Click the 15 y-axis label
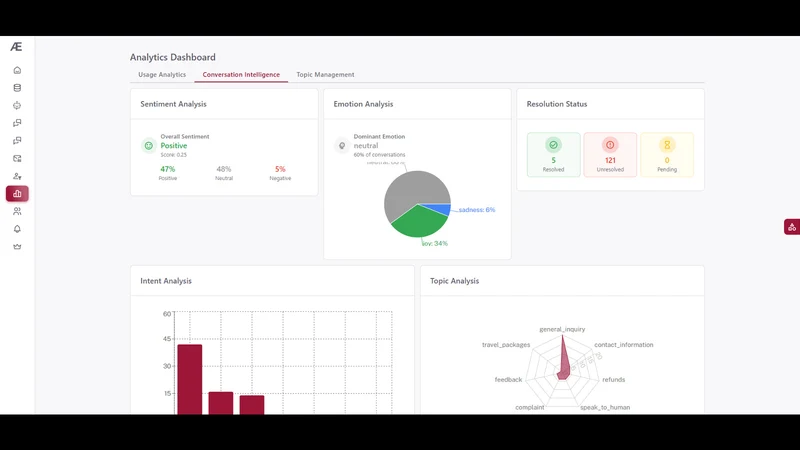Viewport: 800px width, 450px height. point(167,393)
